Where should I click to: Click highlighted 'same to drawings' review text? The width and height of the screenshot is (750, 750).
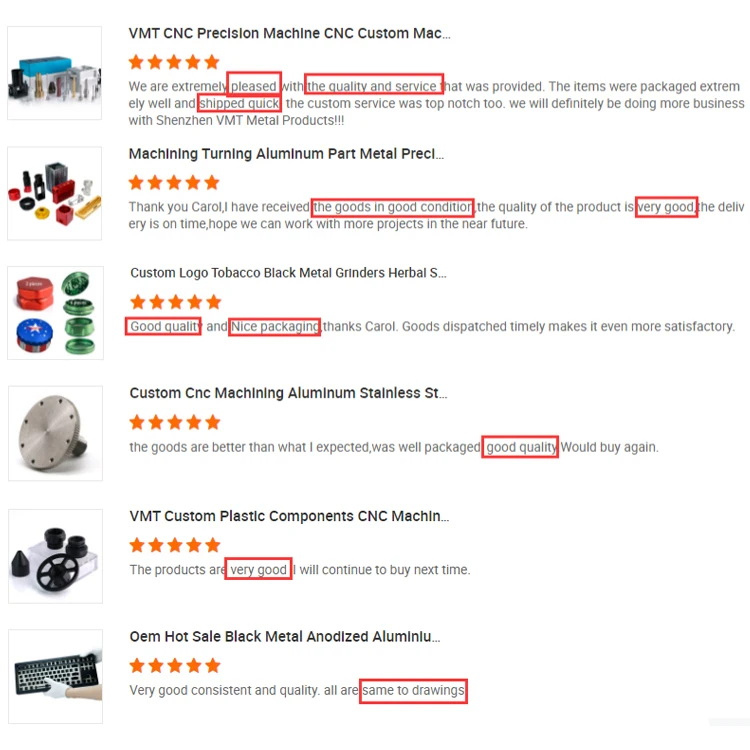coord(413,691)
